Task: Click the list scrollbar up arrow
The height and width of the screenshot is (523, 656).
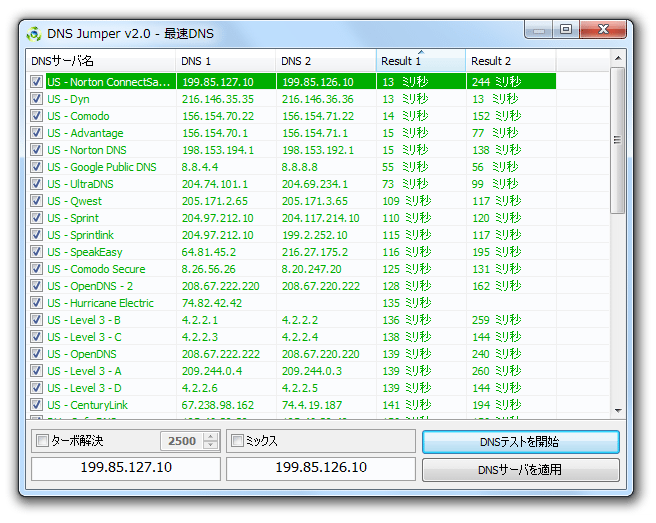Action: pyautogui.click(x=618, y=58)
